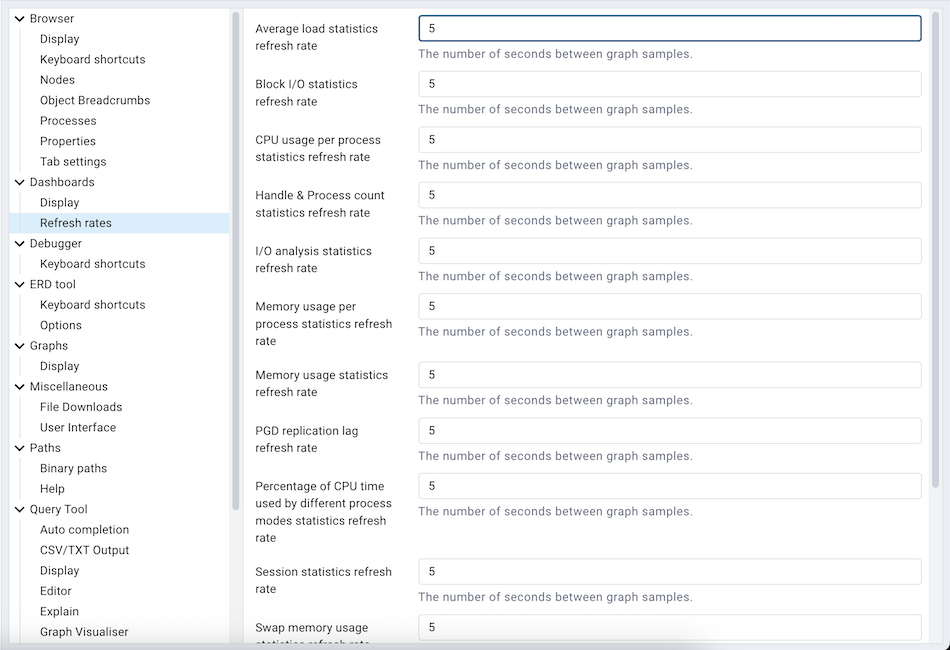Select File Downloads under Miscellaneous
This screenshot has height=650, width=950.
click(x=80, y=406)
